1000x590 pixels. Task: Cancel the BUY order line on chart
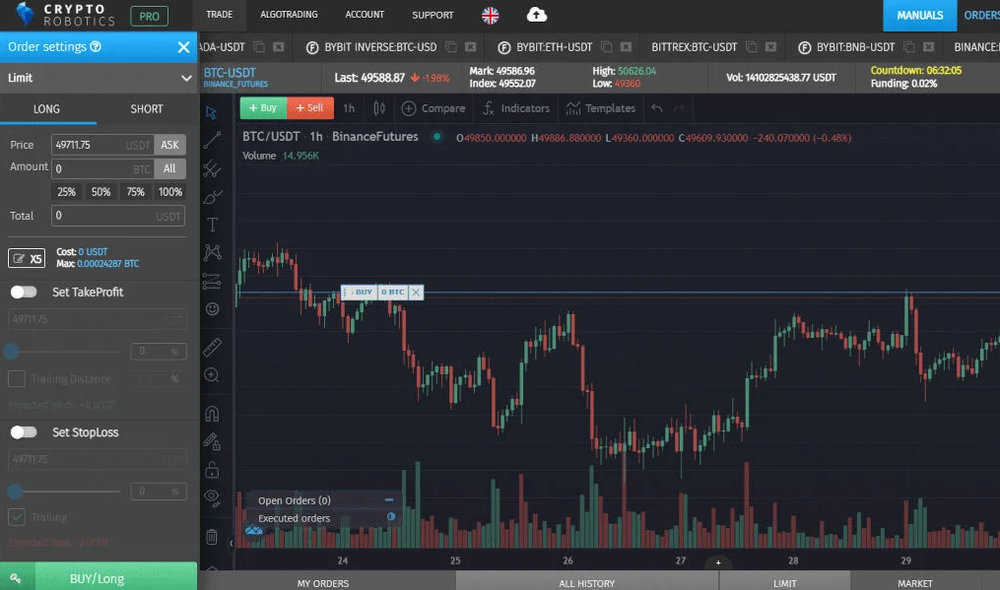(x=416, y=292)
